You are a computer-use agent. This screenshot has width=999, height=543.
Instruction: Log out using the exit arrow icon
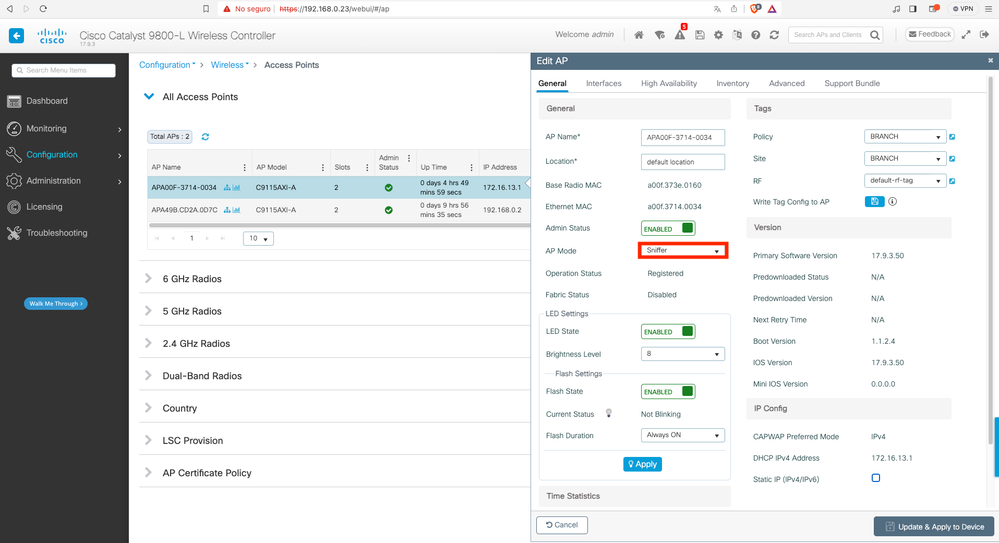[x=984, y=34]
